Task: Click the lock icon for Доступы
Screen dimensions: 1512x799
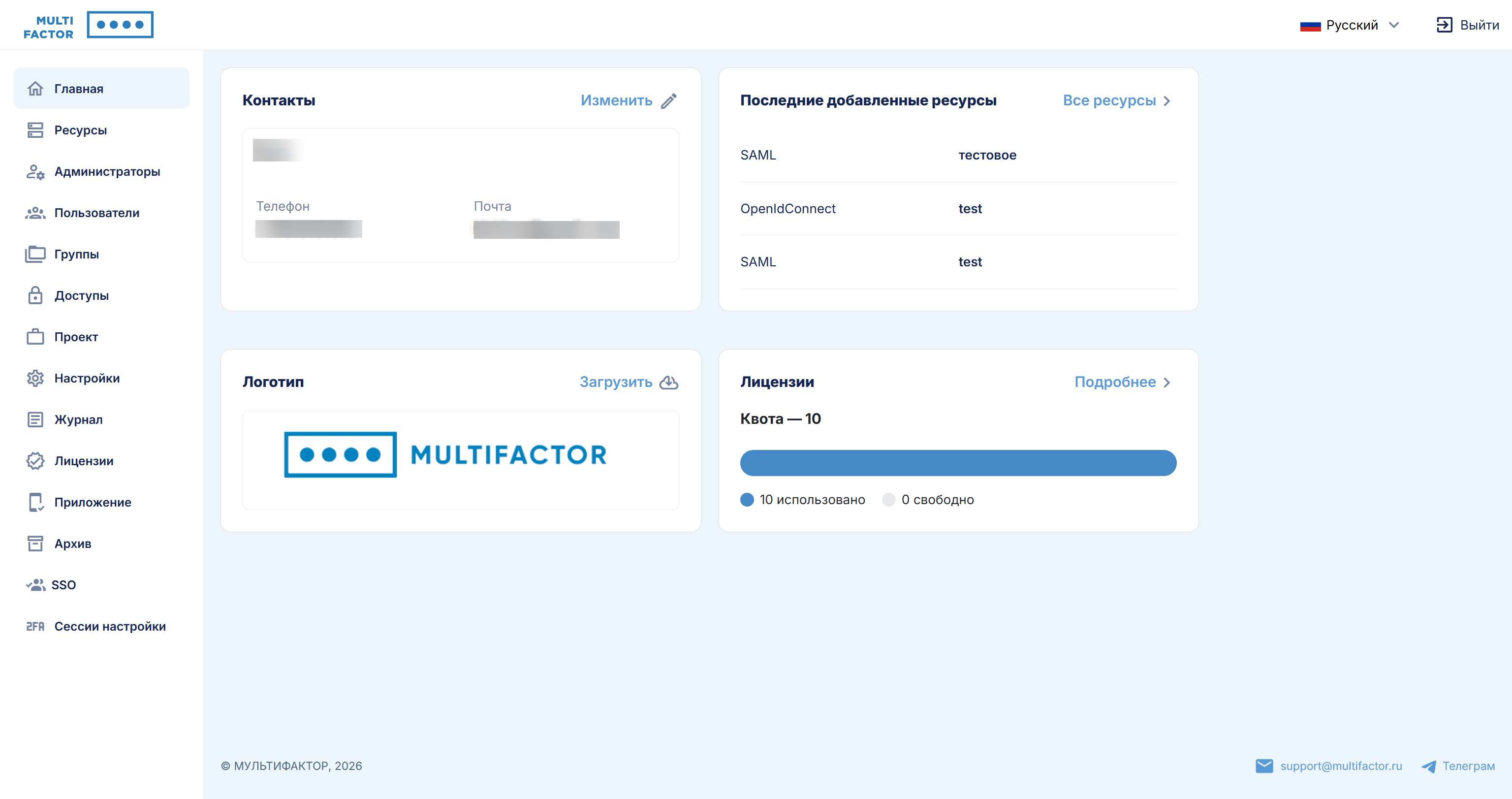Action: click(x=35, y=295)
